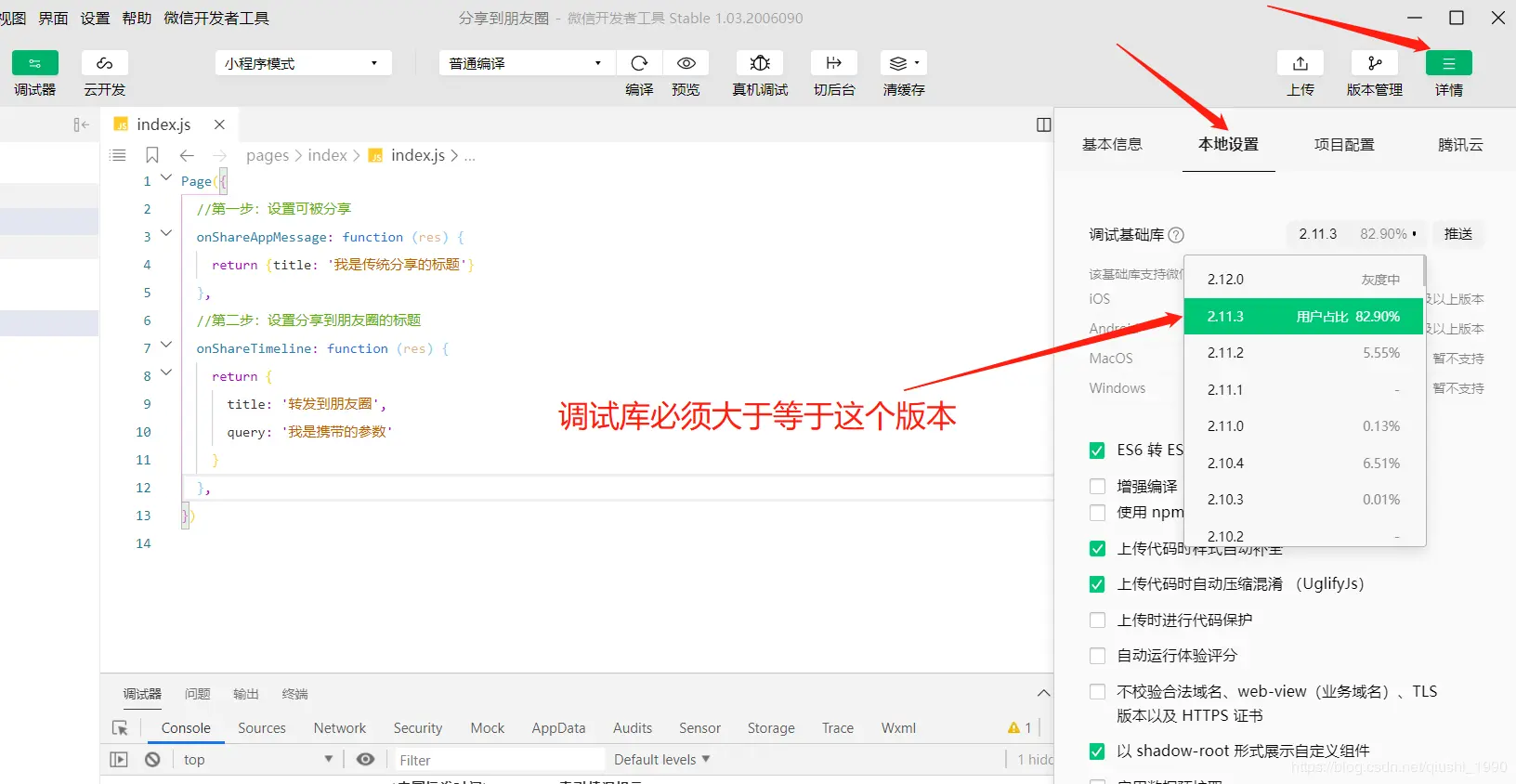Image resolution: width=1516 pixels, height=784 pixels.
Task: Enable the 增强编译 checkbox
Action: click(1097, 486)
